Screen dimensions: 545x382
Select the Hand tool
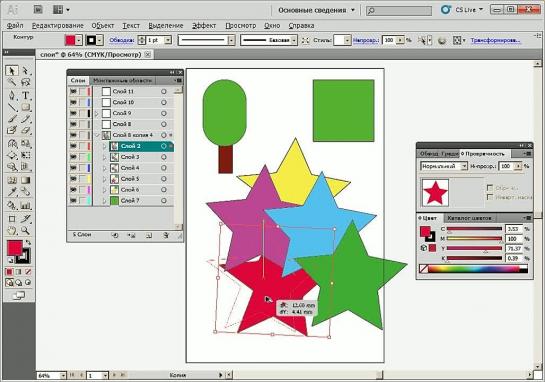click(x=11, y=230)
